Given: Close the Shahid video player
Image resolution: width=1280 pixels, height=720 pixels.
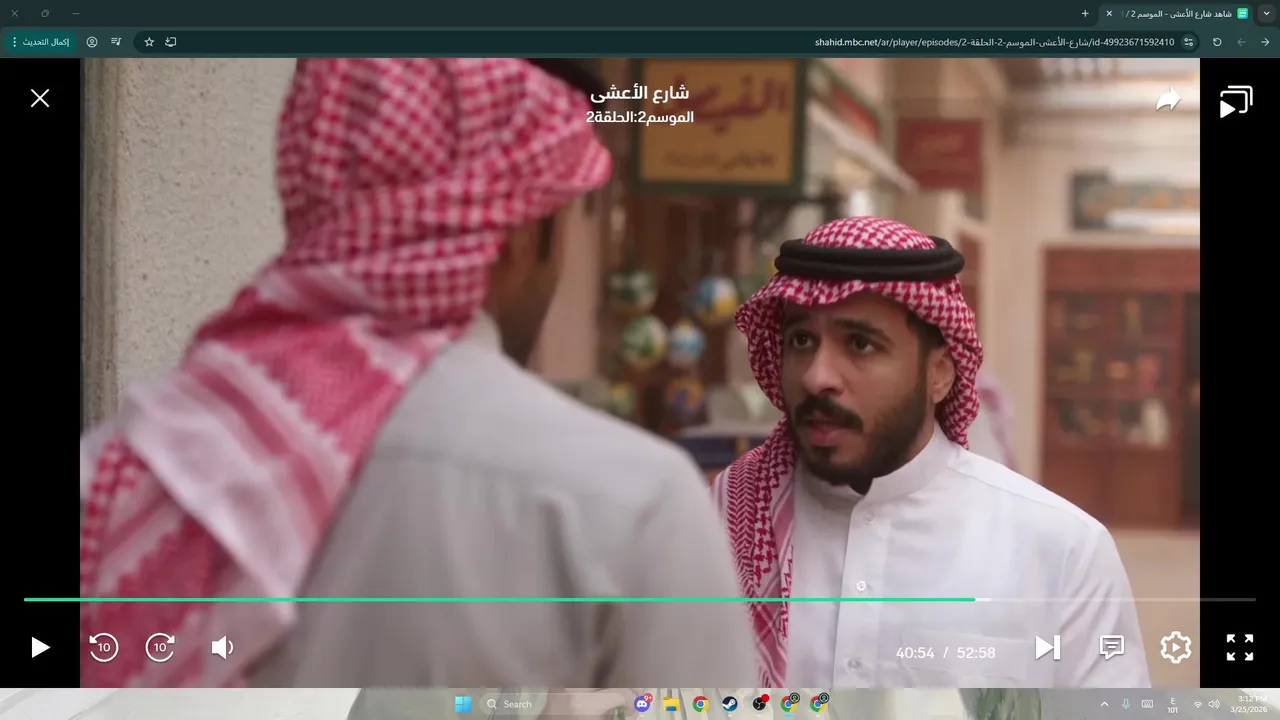Looking at the screenshot, I should click(x=40, y=98).
